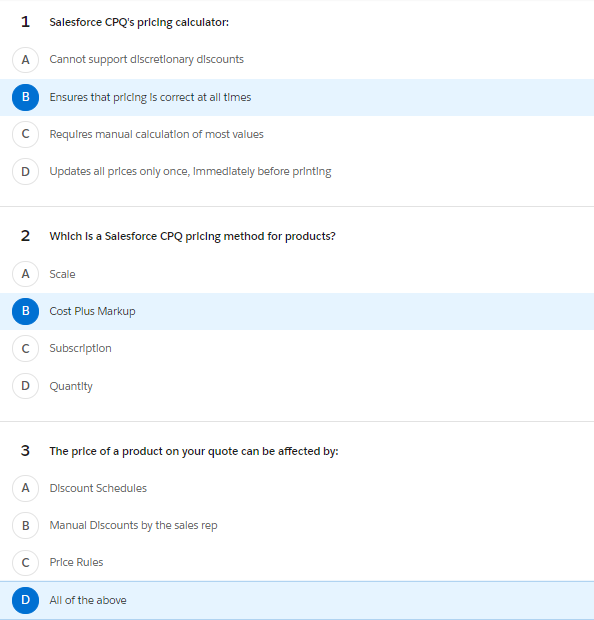
Task: Select the C circle next to Subscription
Action: (x=25, y=348)
